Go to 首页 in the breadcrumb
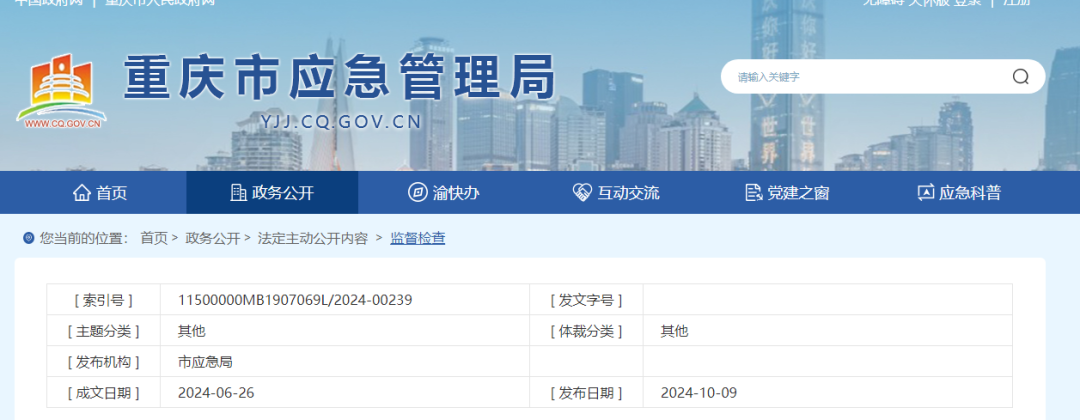This screenshot has width=1080, height=420. 154,238
